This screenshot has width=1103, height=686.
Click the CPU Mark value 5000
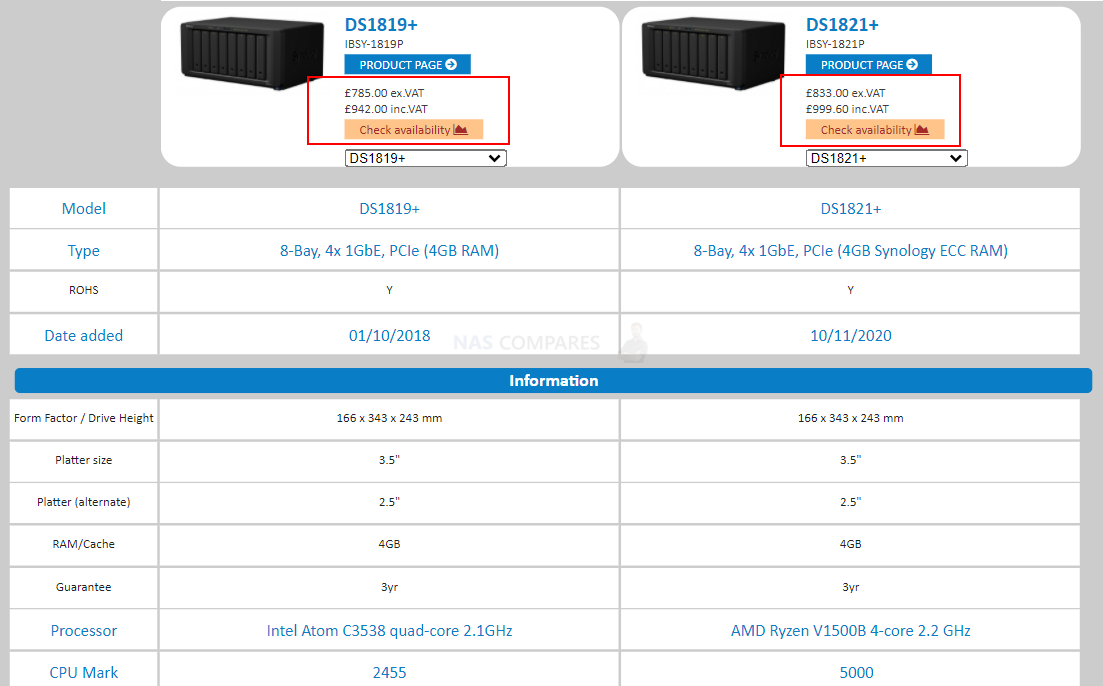(x=856, y=673)
